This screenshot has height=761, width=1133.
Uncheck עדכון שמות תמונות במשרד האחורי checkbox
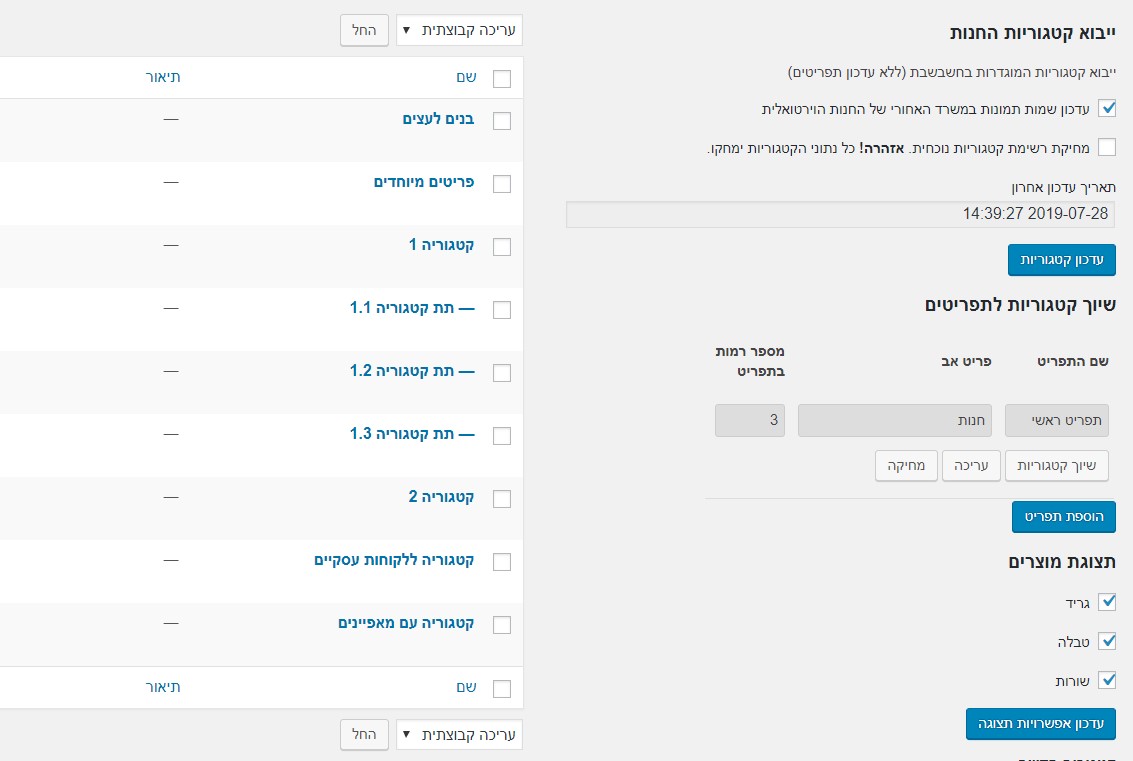(x=1107, y=108)
